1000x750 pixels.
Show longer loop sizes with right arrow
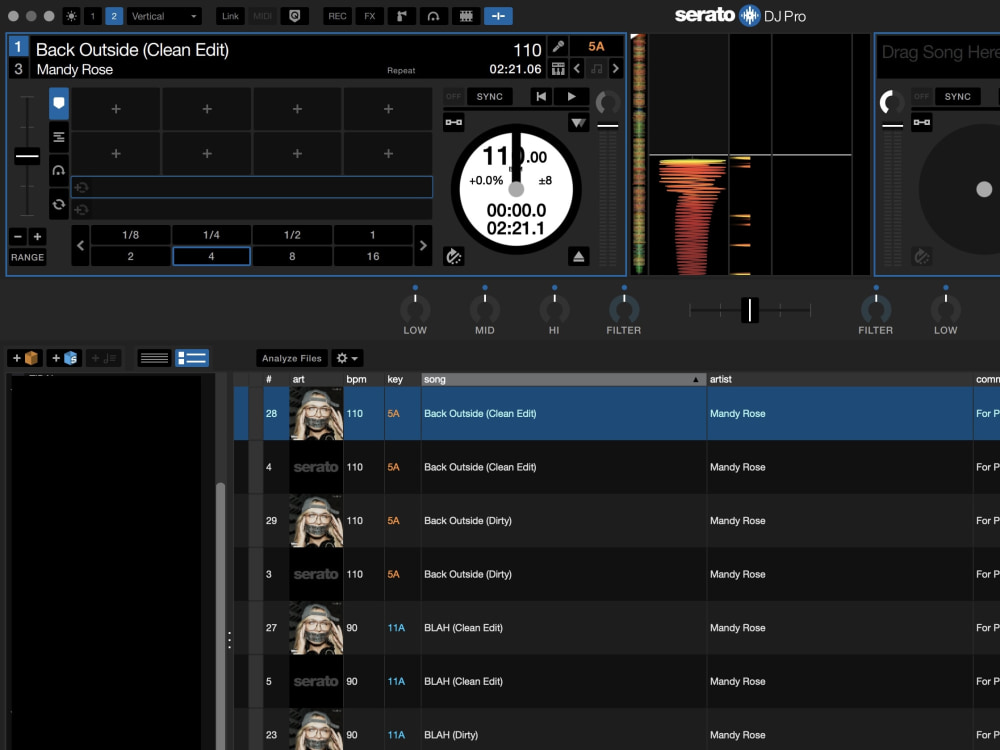tap(423, 246)
